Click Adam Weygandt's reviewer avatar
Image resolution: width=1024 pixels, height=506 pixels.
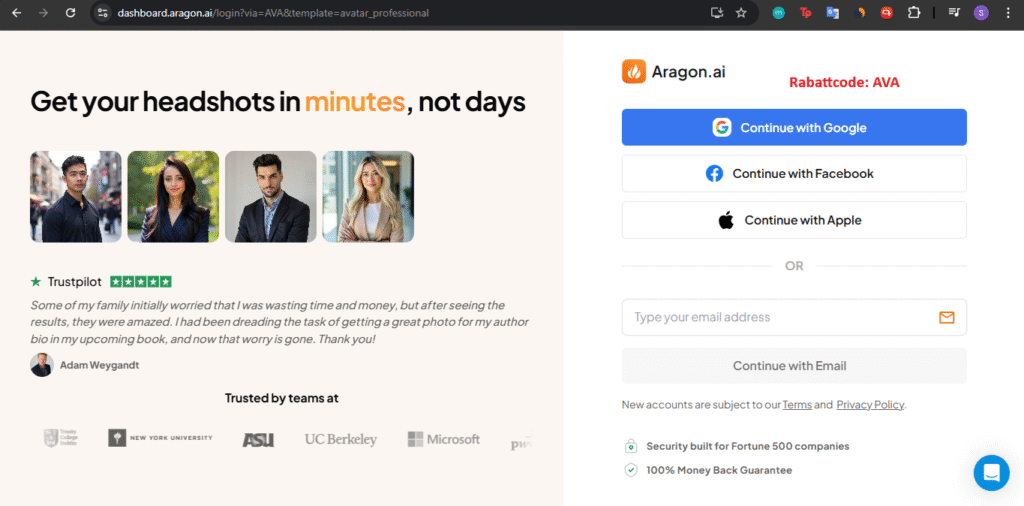click(x=42, y=365)
